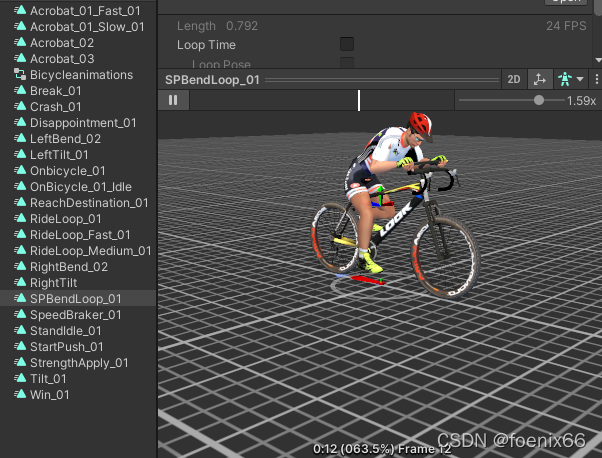Image resolution: width=602 pixels, height=458 pixels.
Task: Click the StrengthApply_01 clip icon
Action: 20,362
